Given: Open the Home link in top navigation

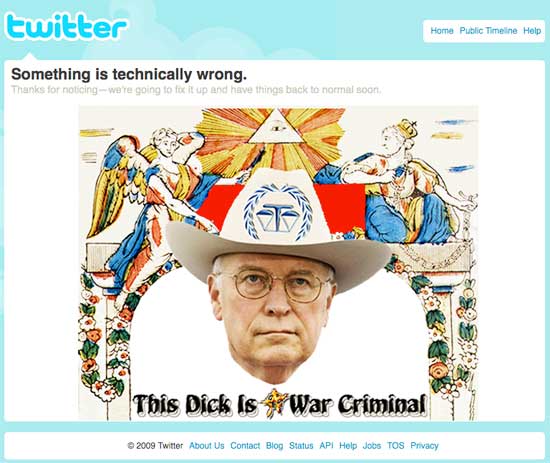Looking at the screenshot, I should click(442, 31).
